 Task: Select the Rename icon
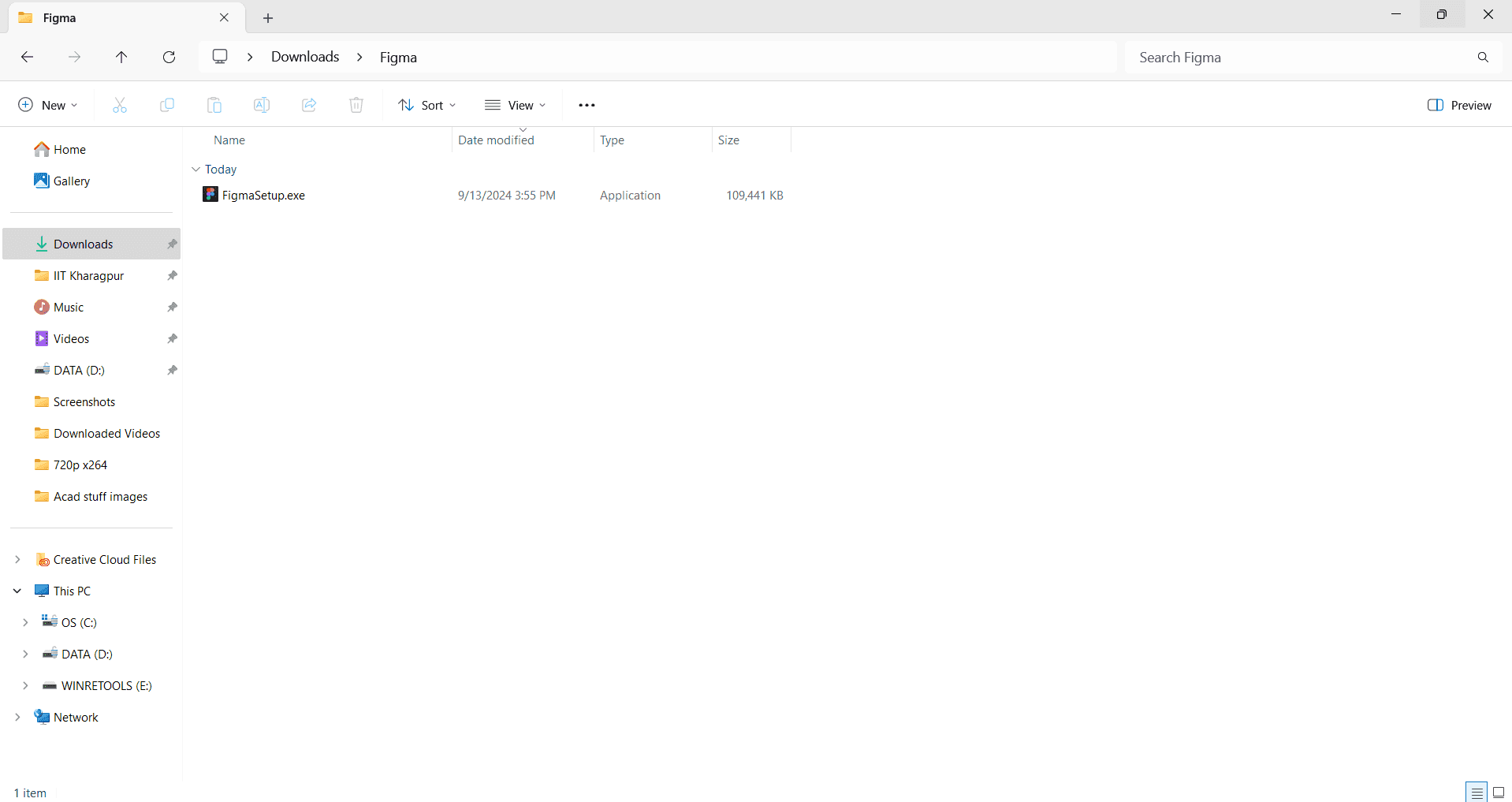pyautogui.click(x=261, y=104)
